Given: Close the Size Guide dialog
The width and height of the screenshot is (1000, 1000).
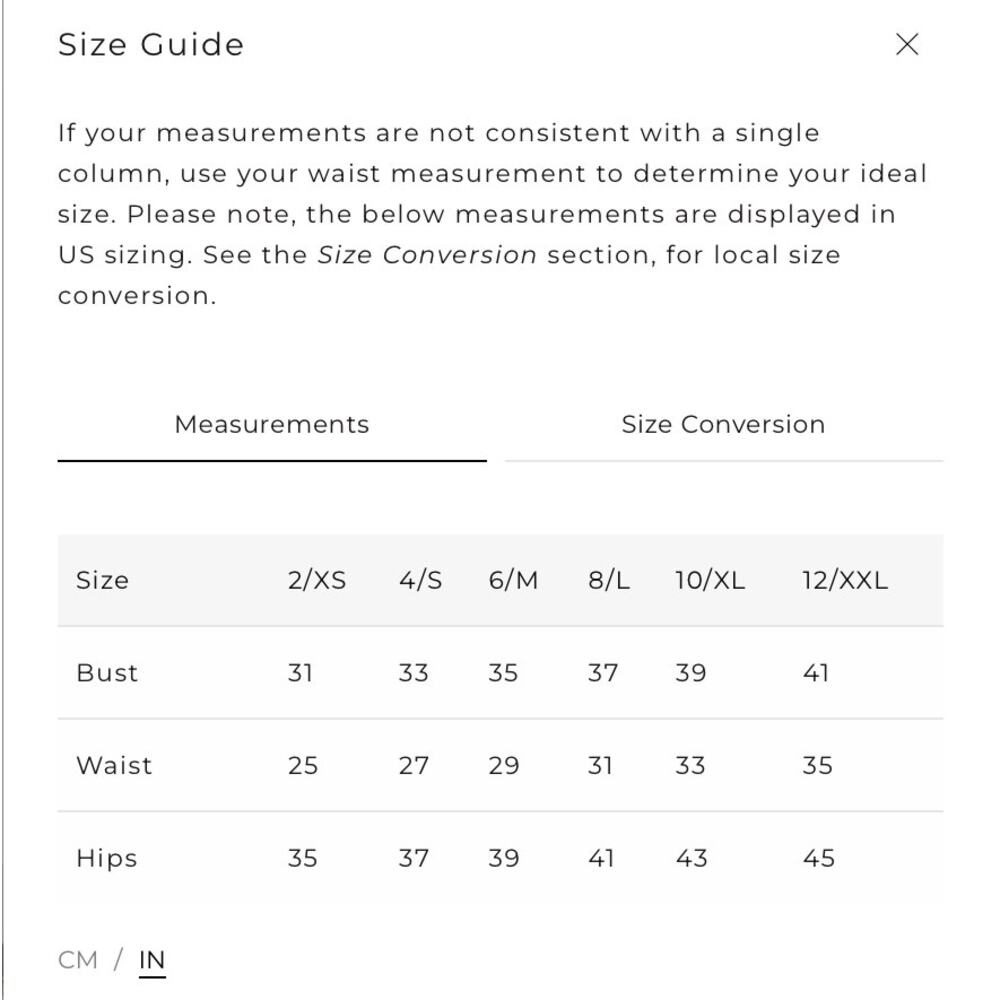Looking at the screenshot, I should coord(906,45).
